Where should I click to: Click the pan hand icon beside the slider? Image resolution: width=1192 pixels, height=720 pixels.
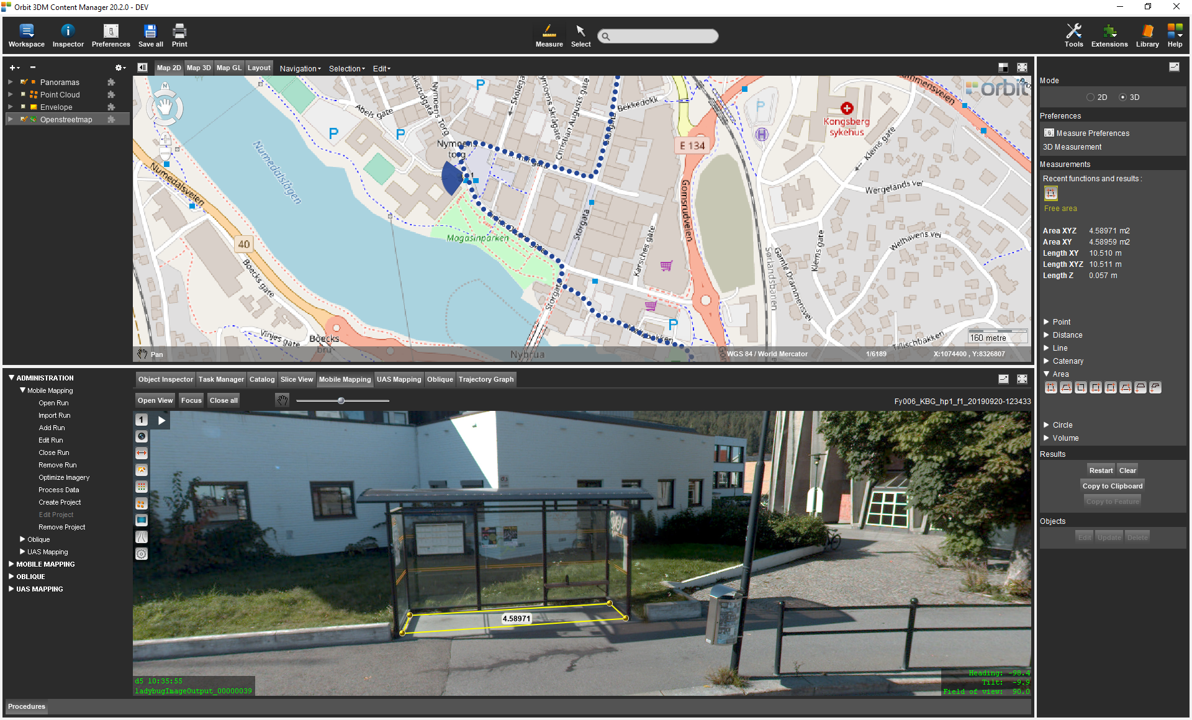(x=282, y=400)
